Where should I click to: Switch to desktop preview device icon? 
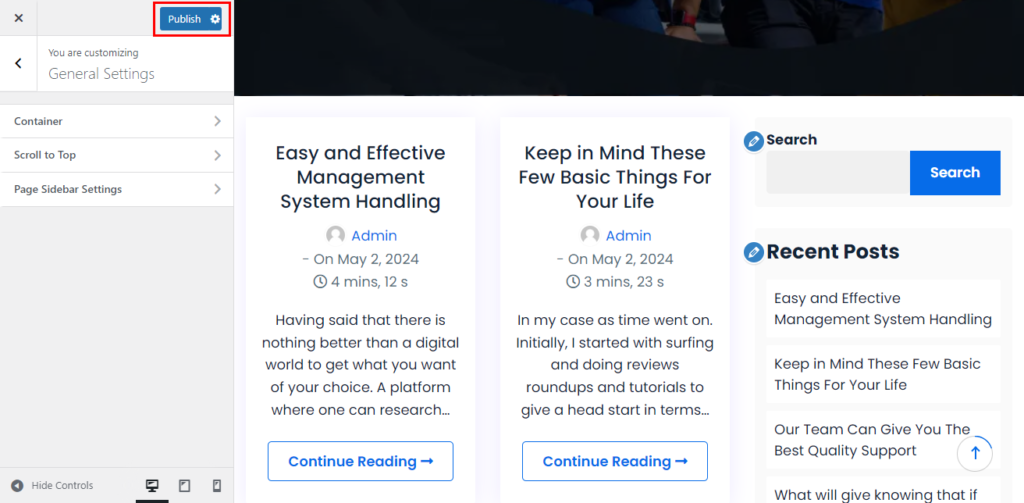(x=152, y=485)
